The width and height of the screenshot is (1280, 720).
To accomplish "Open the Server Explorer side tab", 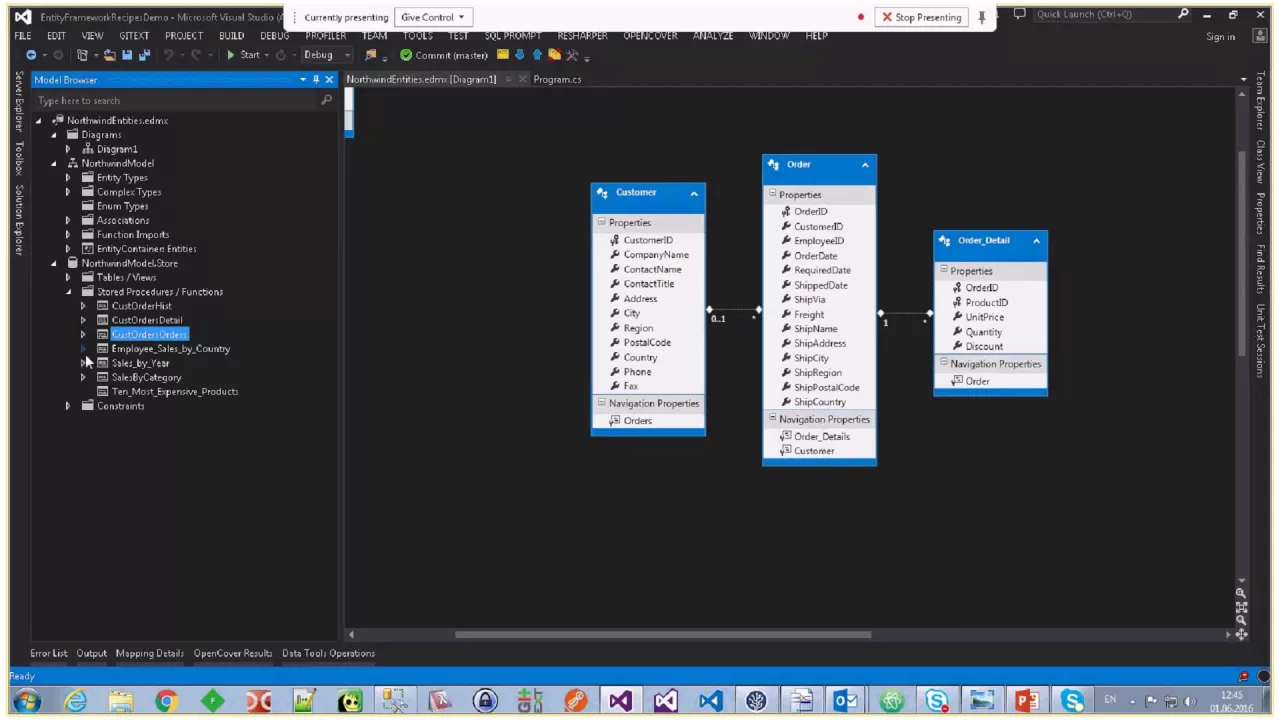I will pyautogui.click(x=18, y=101).
